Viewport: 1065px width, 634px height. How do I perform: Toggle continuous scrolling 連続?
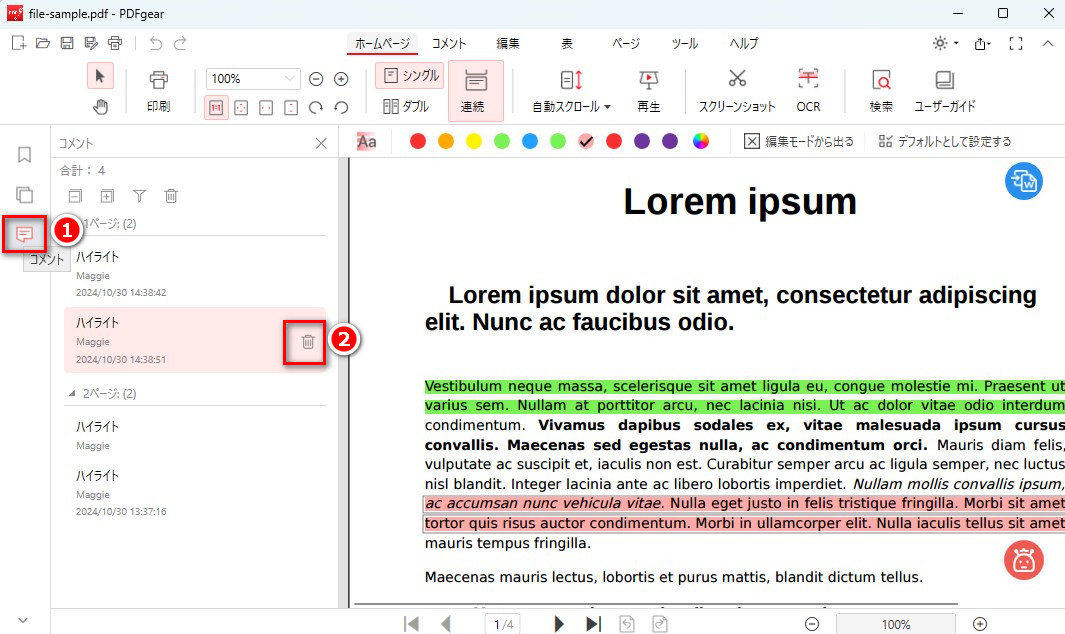(x=474, y=88)
